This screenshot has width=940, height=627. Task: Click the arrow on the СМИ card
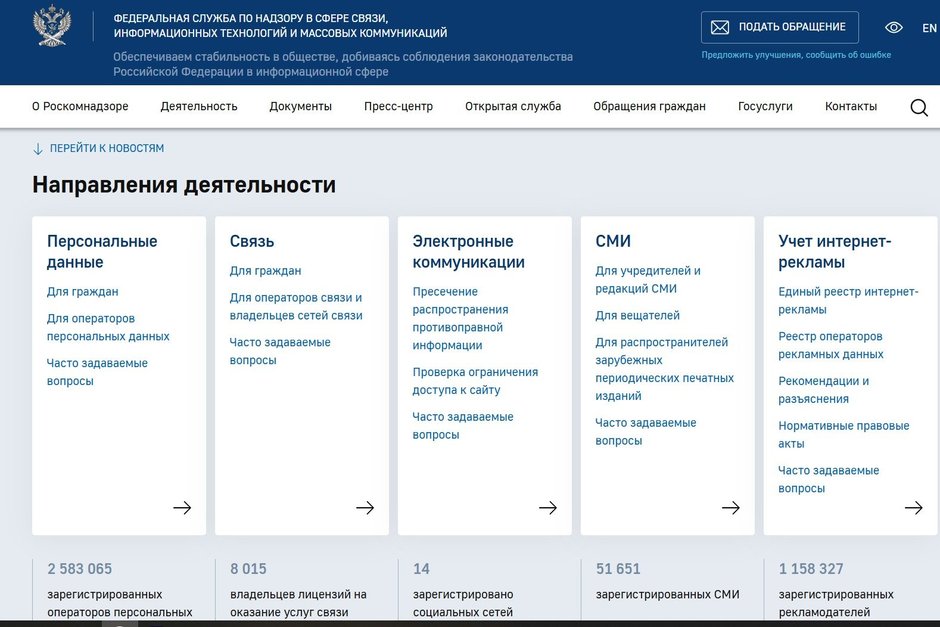tap(731, 508)
